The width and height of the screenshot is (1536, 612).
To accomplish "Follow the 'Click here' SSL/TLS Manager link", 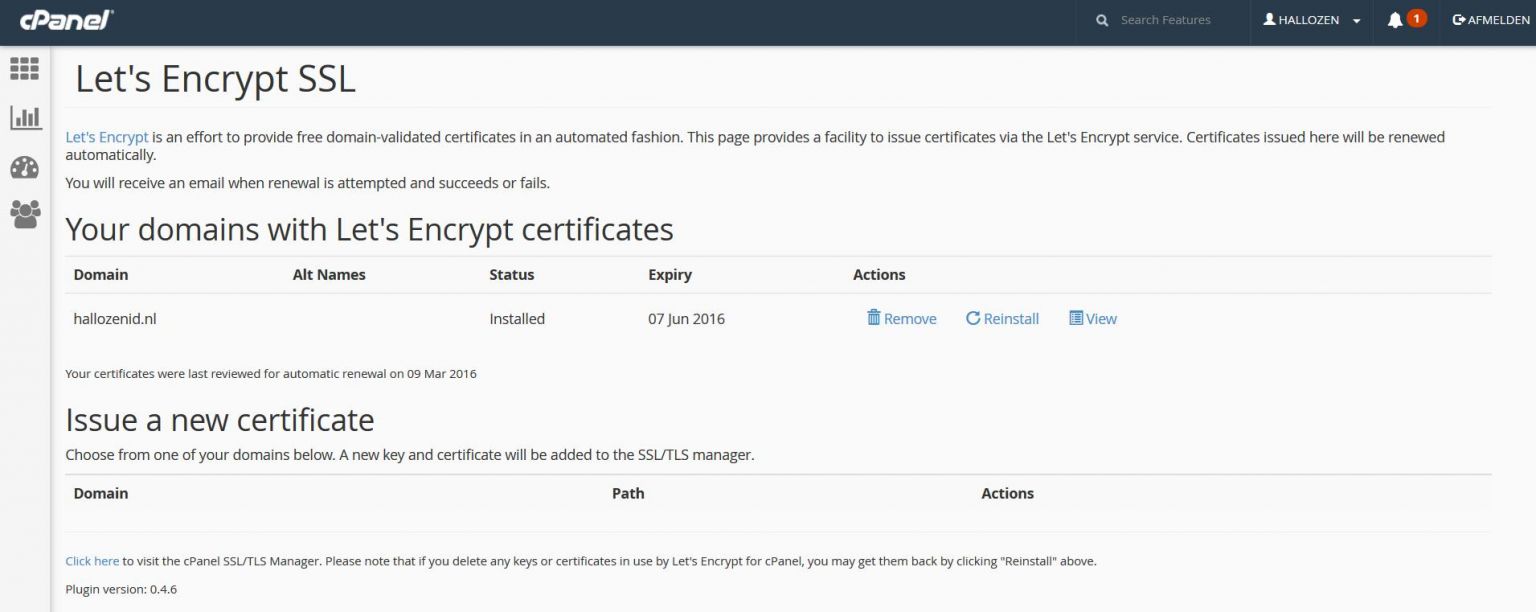I will [x=92, y=561].
